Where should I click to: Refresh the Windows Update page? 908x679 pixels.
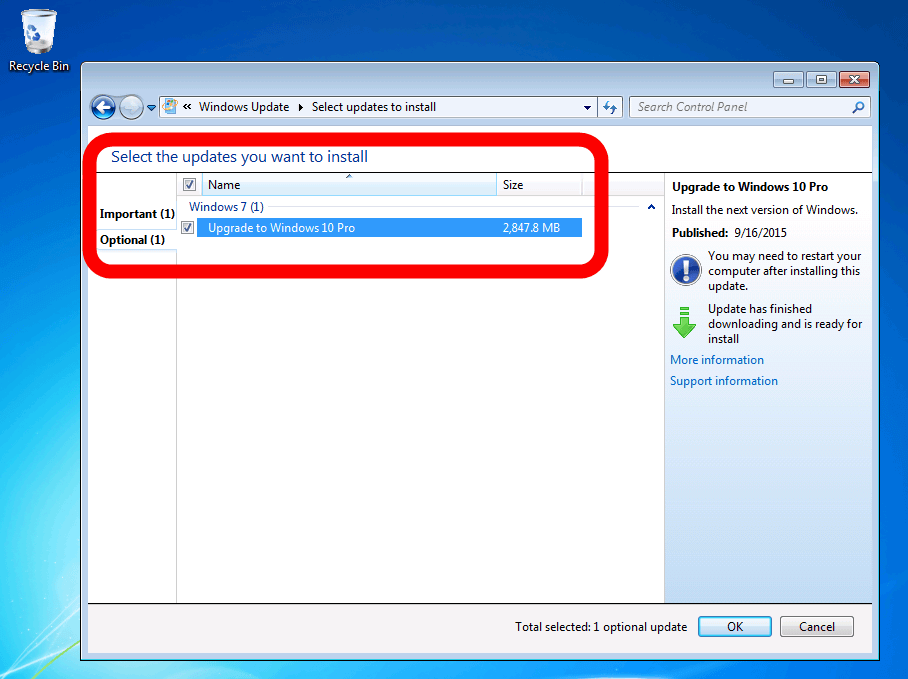point(610,107)
